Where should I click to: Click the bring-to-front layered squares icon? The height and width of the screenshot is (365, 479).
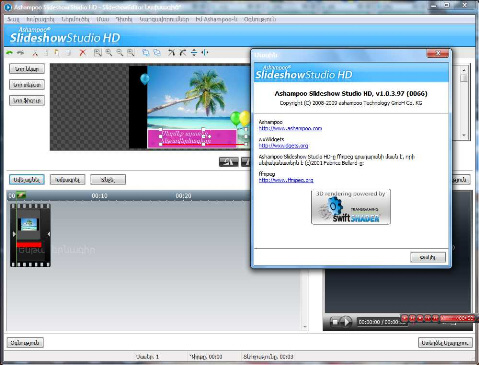146,53
